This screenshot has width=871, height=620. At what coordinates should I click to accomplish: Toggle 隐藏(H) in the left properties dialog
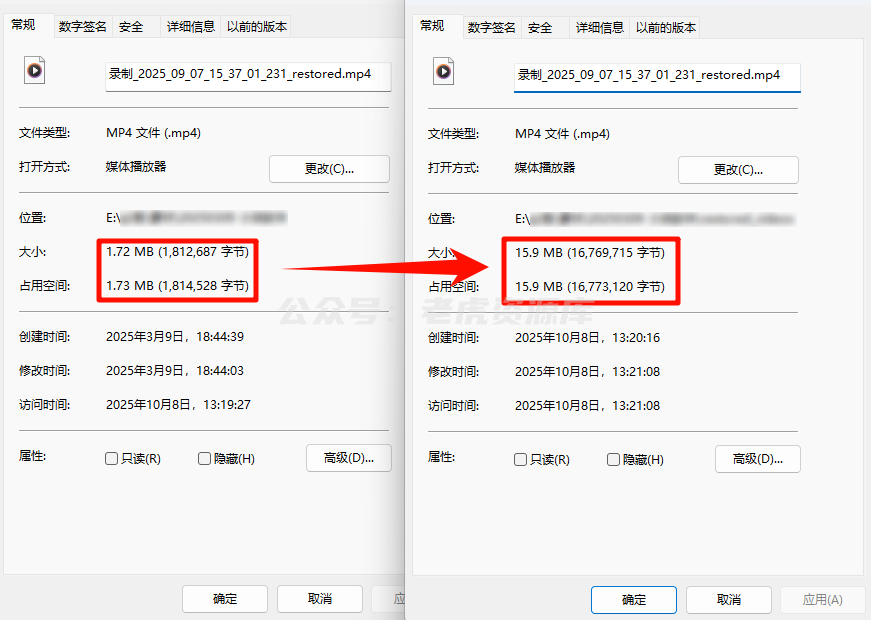click(203, 458)
